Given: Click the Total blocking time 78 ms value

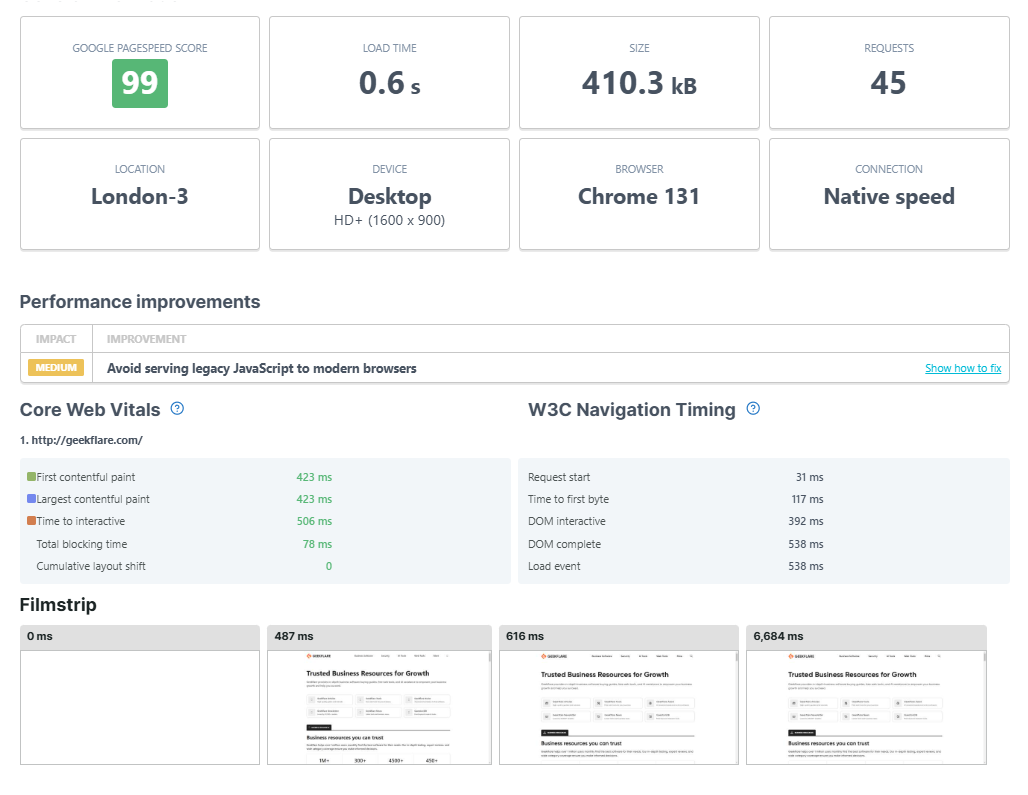Looking at the screenshot, I should (x=317, y=544).
